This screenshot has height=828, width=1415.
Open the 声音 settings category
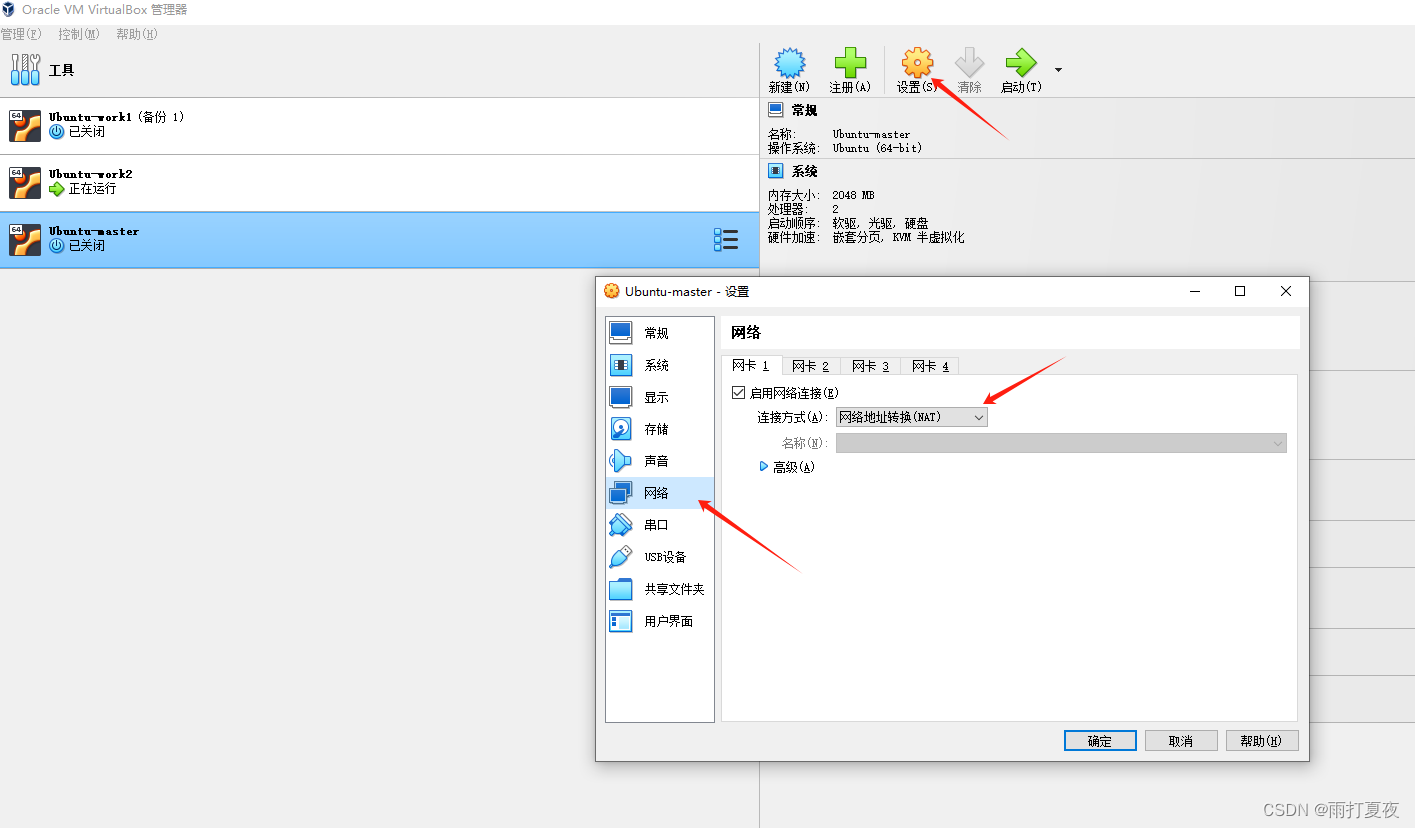pos(660,461)
